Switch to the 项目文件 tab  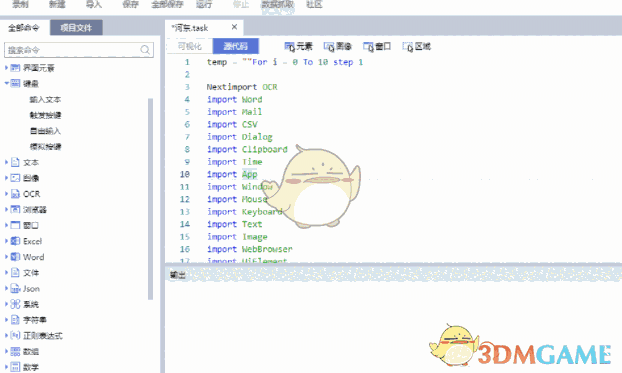pyautogui.click(x=76, y=28)
